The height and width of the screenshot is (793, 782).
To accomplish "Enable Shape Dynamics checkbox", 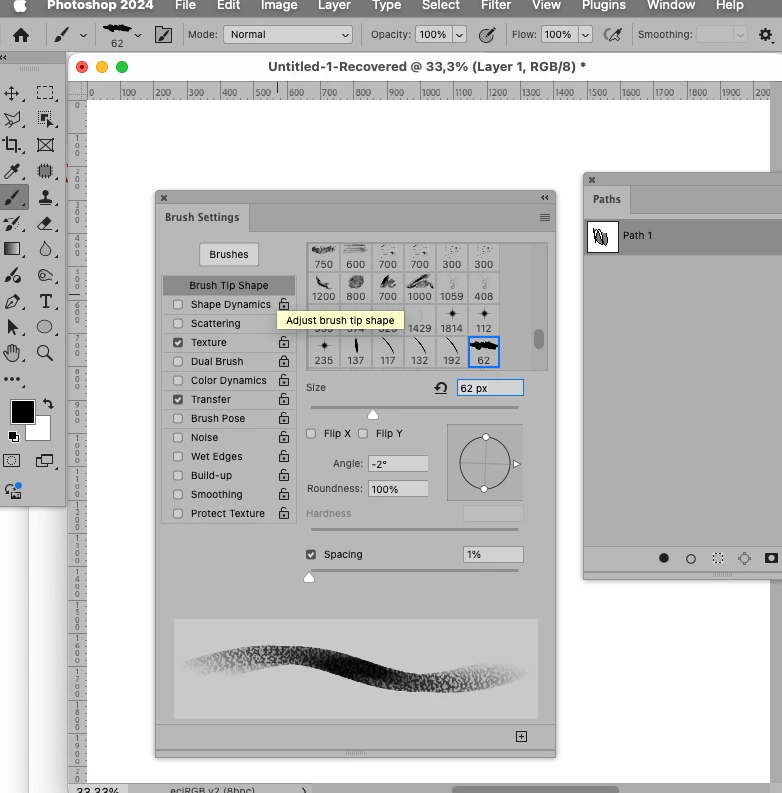I will (178, 304).
